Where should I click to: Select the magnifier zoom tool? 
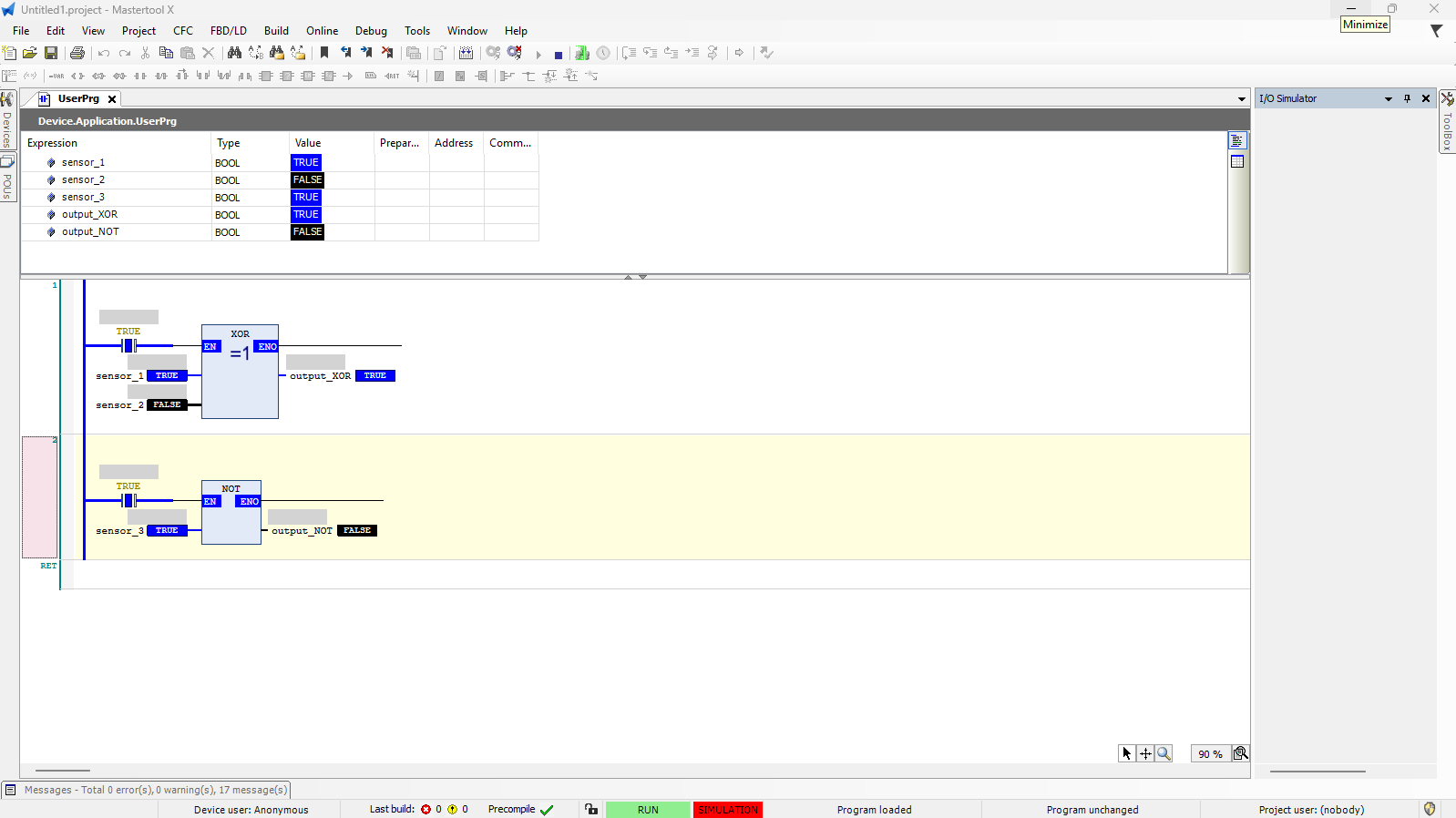(1164, 753)
